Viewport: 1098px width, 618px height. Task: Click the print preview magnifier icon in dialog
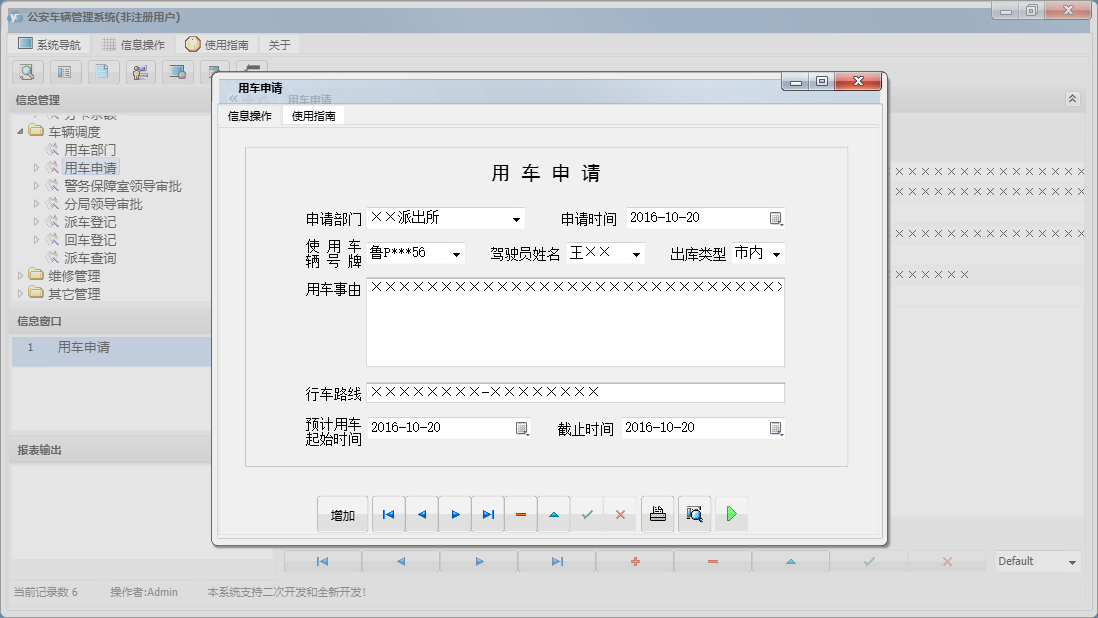click(695, 514)
